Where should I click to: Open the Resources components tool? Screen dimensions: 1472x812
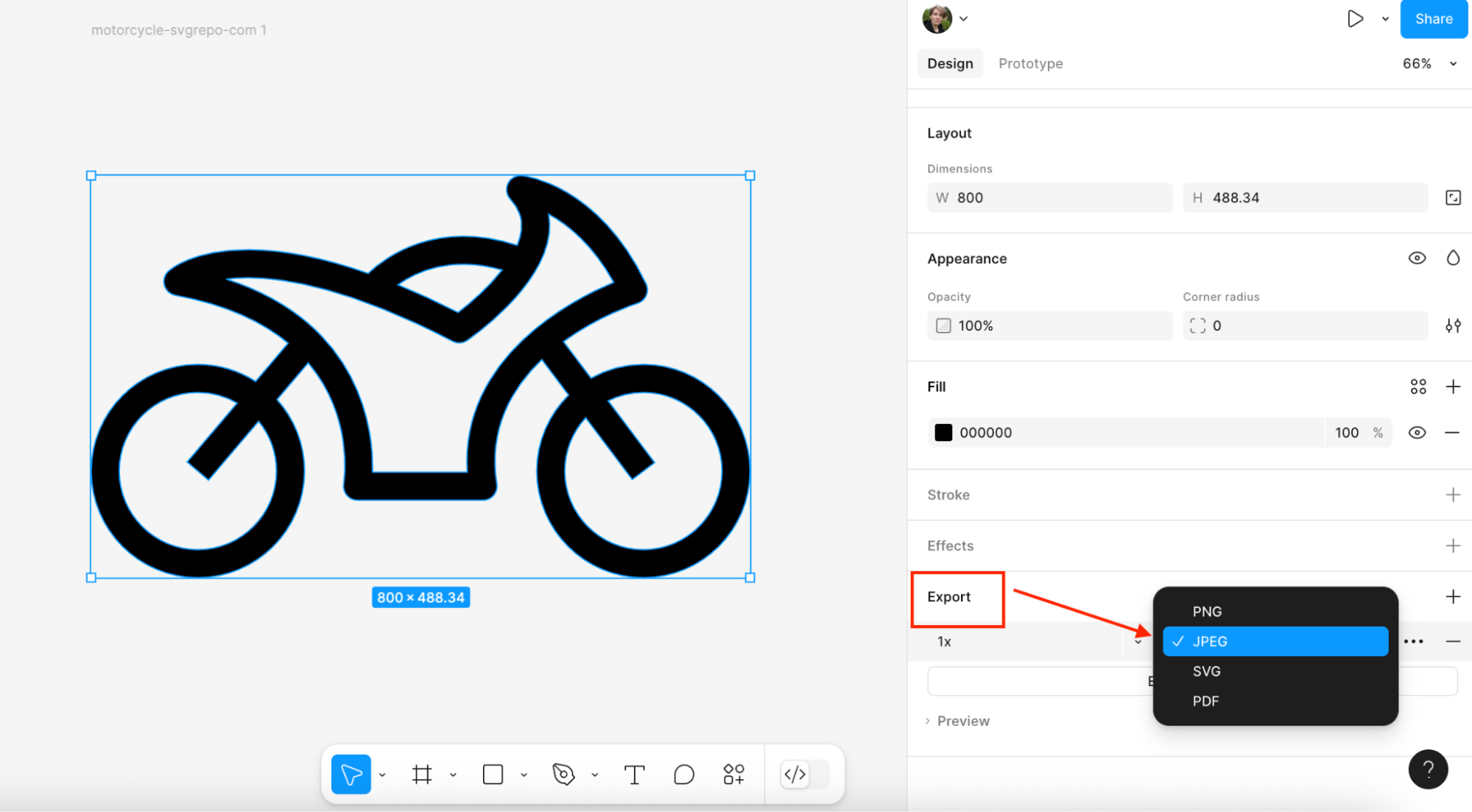pos(733,774)
